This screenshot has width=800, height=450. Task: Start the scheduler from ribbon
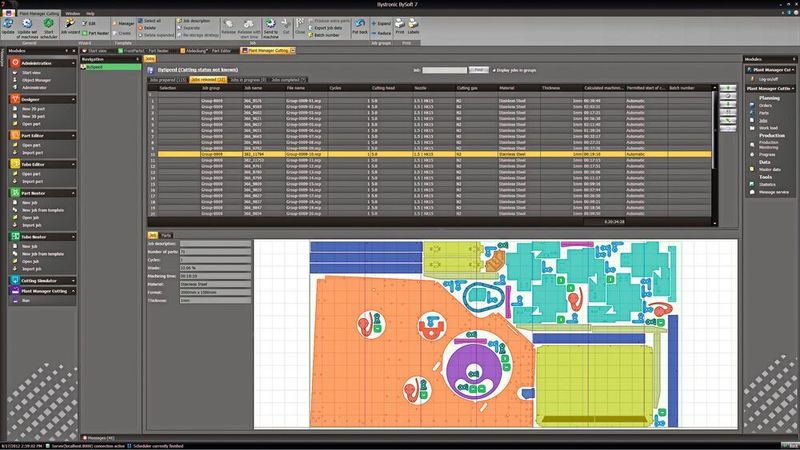point(48,28)
